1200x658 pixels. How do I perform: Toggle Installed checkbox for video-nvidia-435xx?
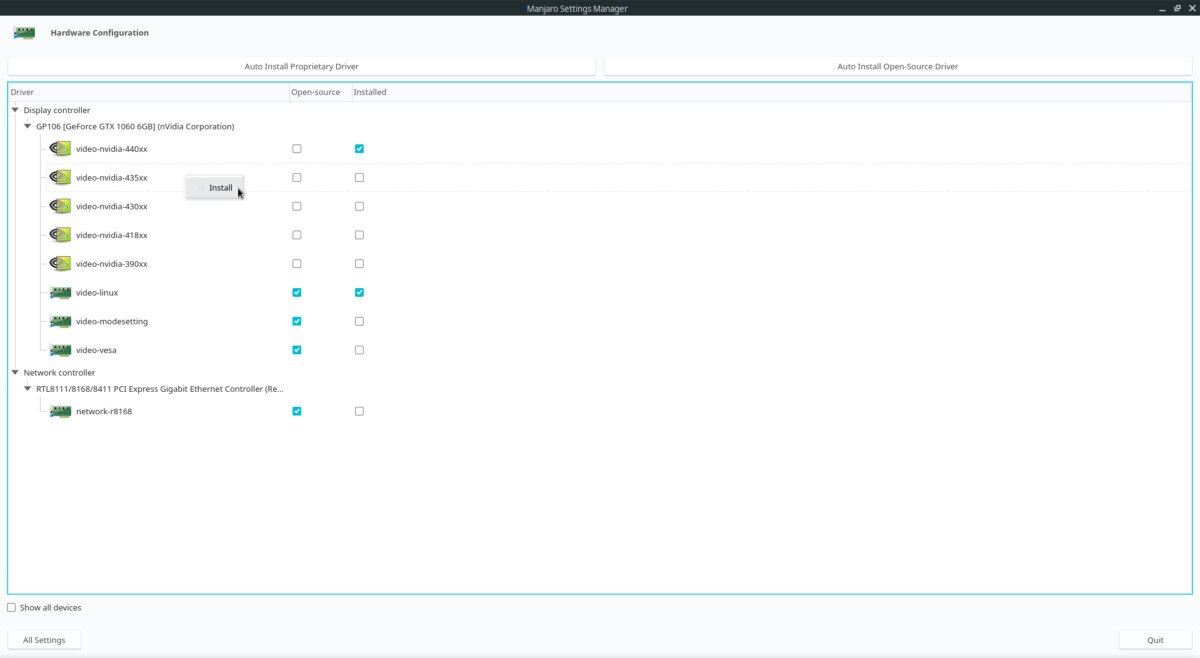(x=359, y=178)
